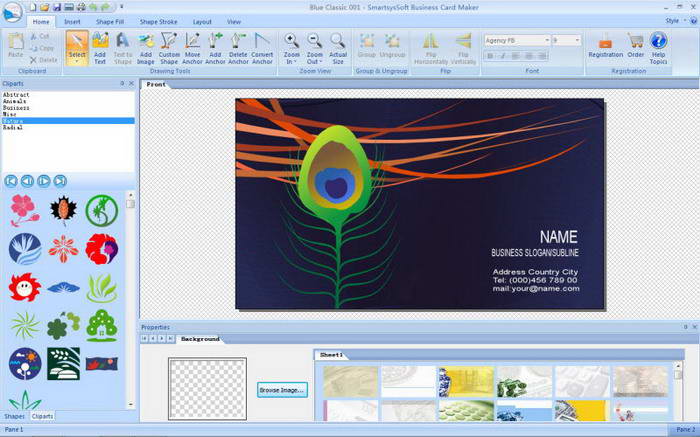The width and height of the screenshot is (700, 437).
Task: Flip the selection vertically
Action: coord(463,48)
